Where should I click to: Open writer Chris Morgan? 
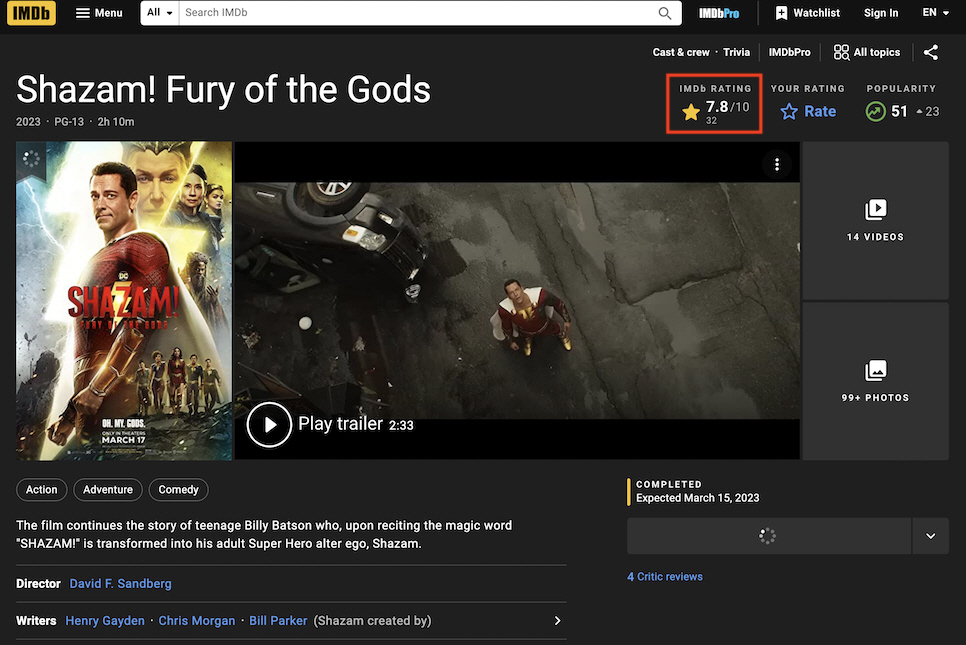[197, 620]
